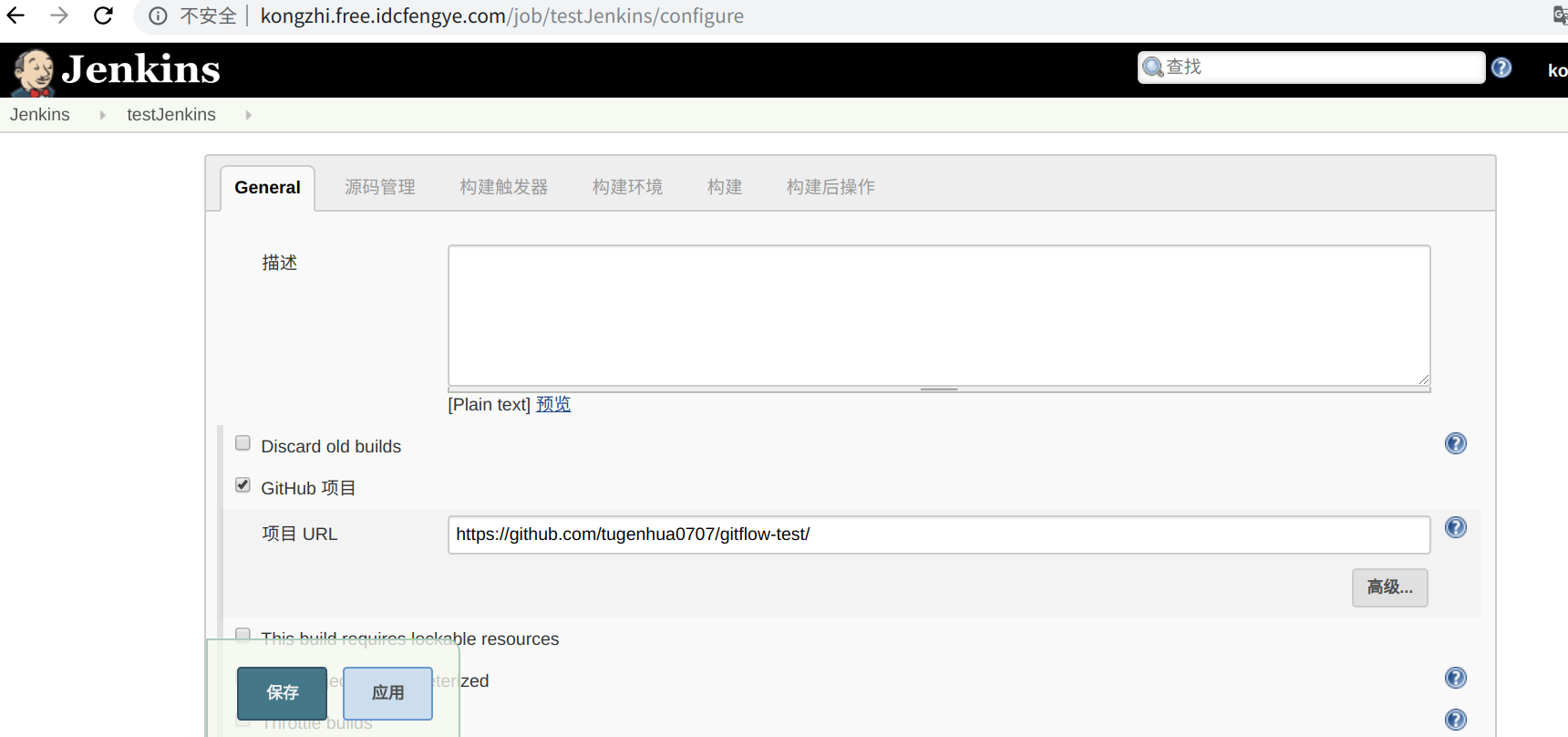Select the General tab
Image resolution: width=1568 pixels, height=737 pixels.
[267, 188]
